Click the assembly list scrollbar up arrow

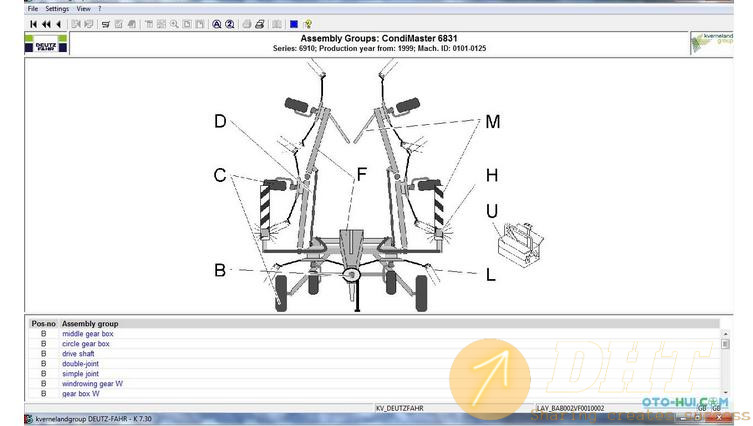[725, 333]
